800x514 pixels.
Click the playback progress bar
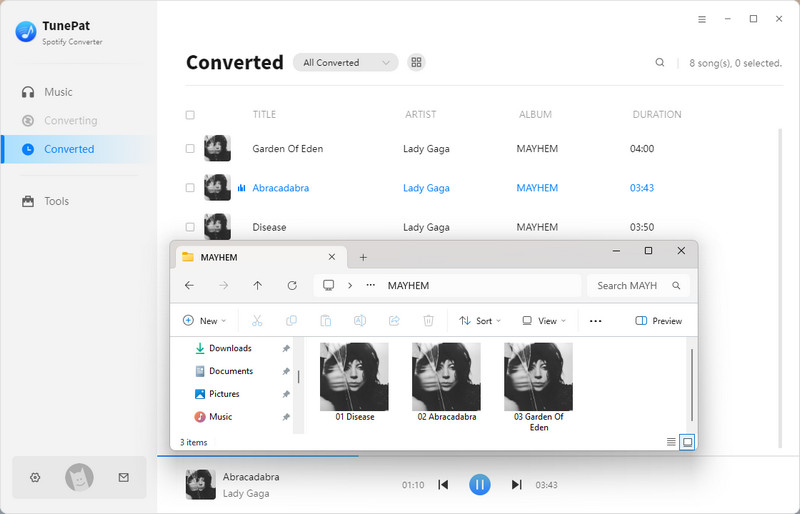click(x=478, y=456)
